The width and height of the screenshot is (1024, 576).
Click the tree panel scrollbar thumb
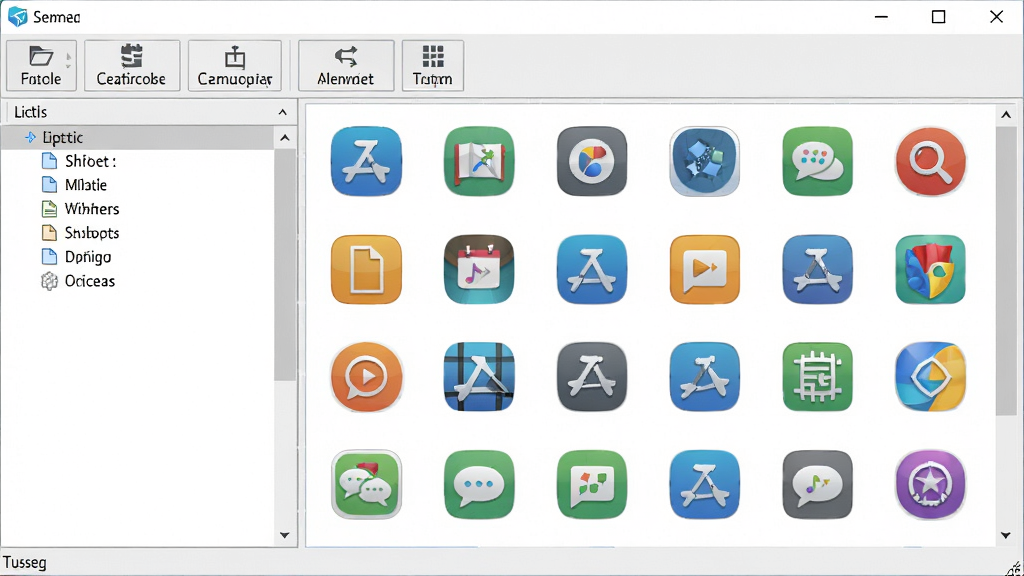[x=285, y=264]
